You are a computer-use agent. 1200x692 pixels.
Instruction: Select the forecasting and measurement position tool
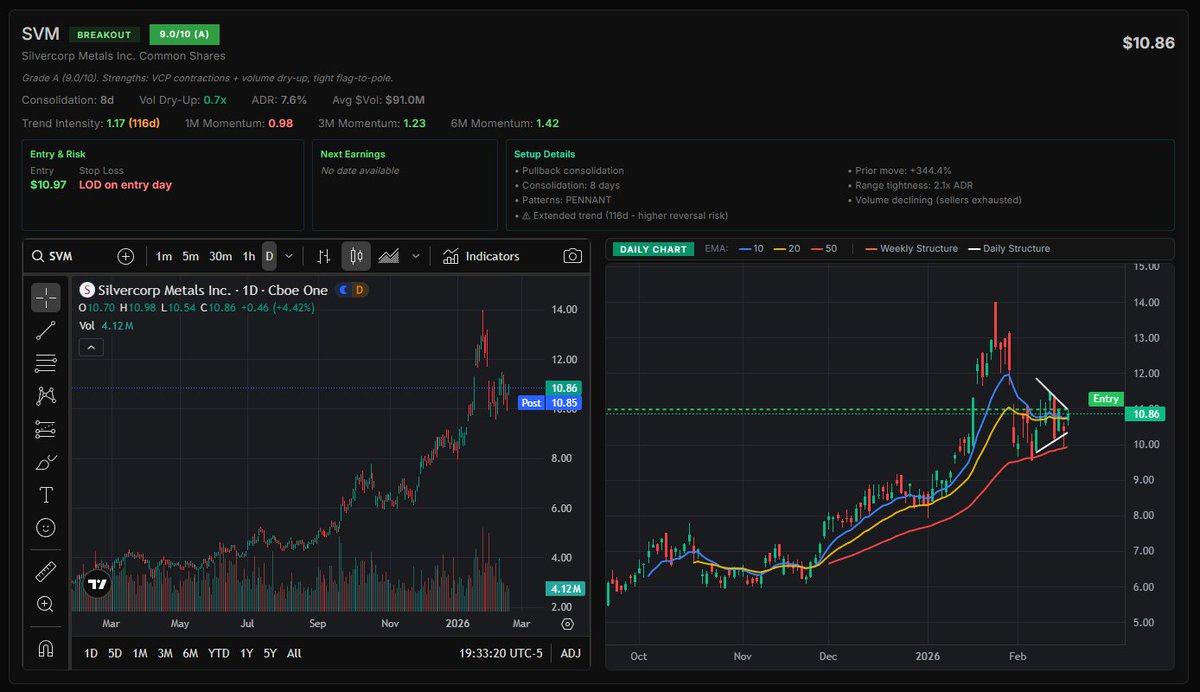46,429
